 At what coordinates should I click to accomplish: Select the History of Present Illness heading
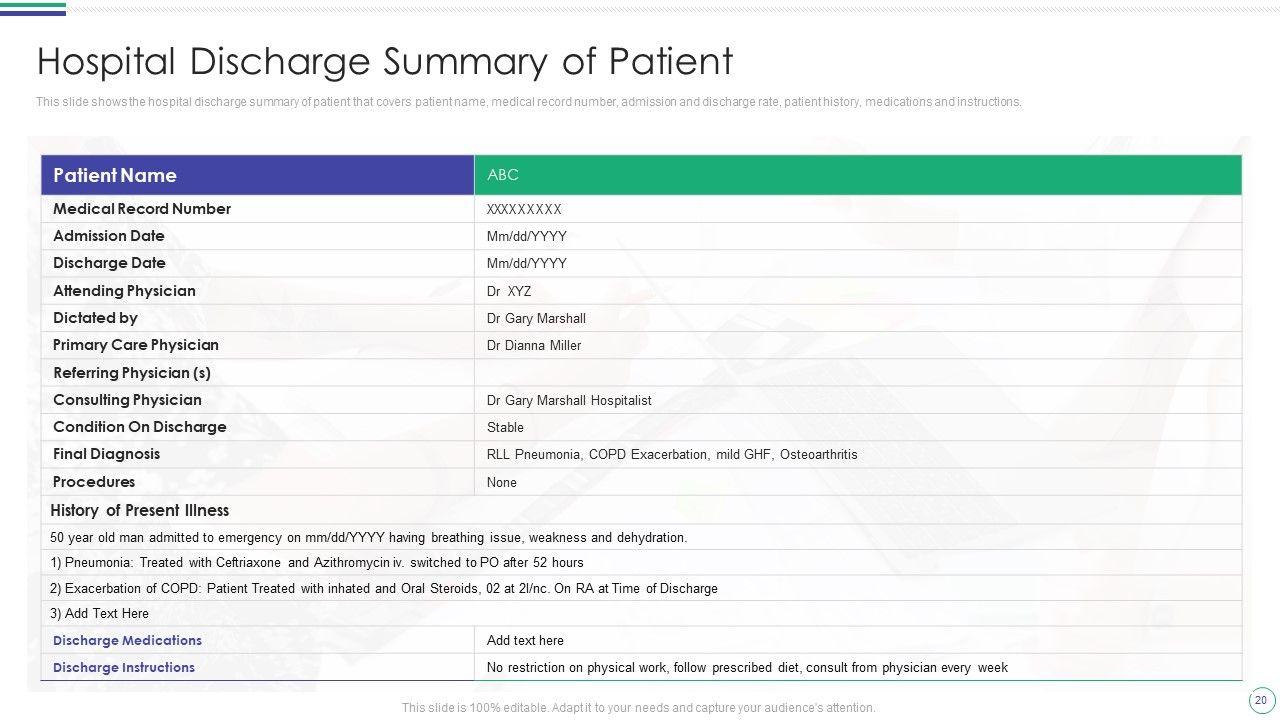pos(140,510)
